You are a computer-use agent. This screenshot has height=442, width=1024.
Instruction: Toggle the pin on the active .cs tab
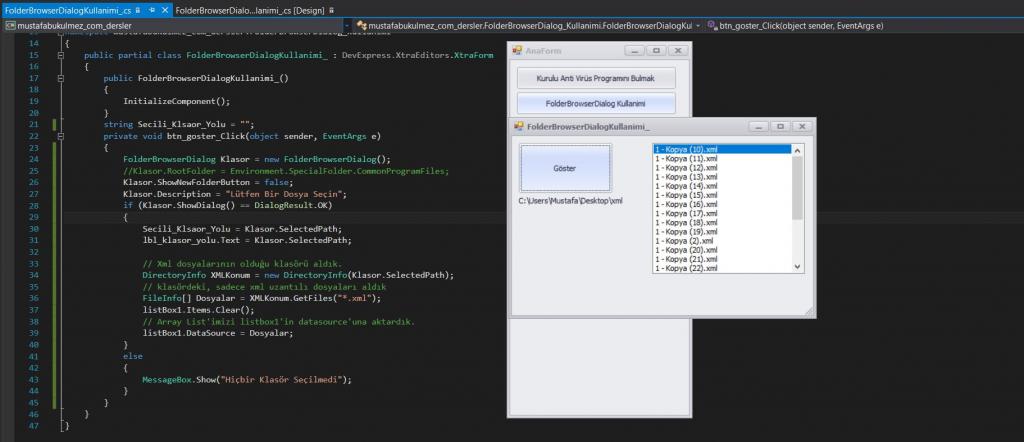[x=152, y=10]
